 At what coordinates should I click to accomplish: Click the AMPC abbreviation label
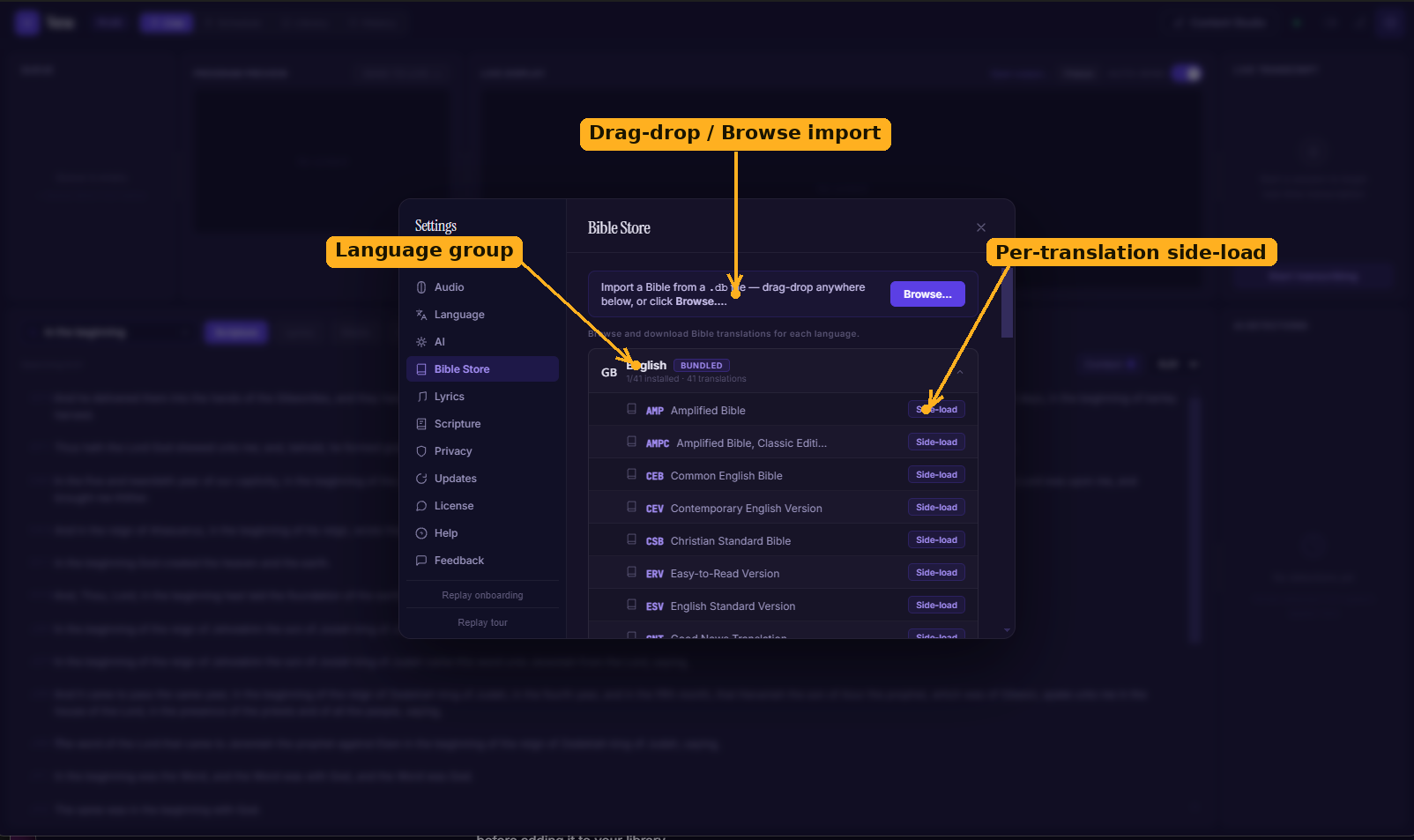point(658,443)
